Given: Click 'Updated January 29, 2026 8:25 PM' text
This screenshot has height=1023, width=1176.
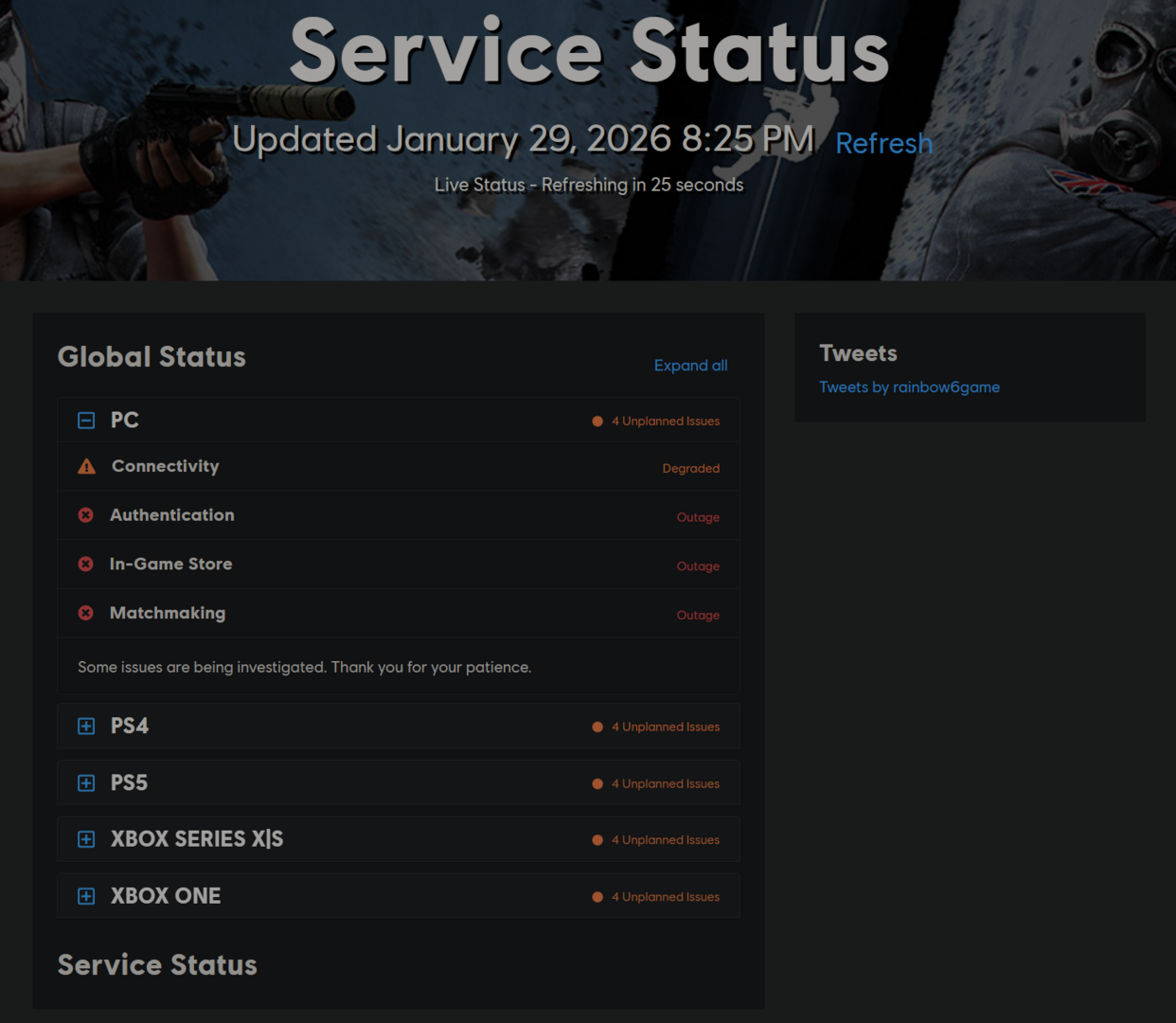Looking at the screenshot, I should pyautogui.click(x=524, y=140).
